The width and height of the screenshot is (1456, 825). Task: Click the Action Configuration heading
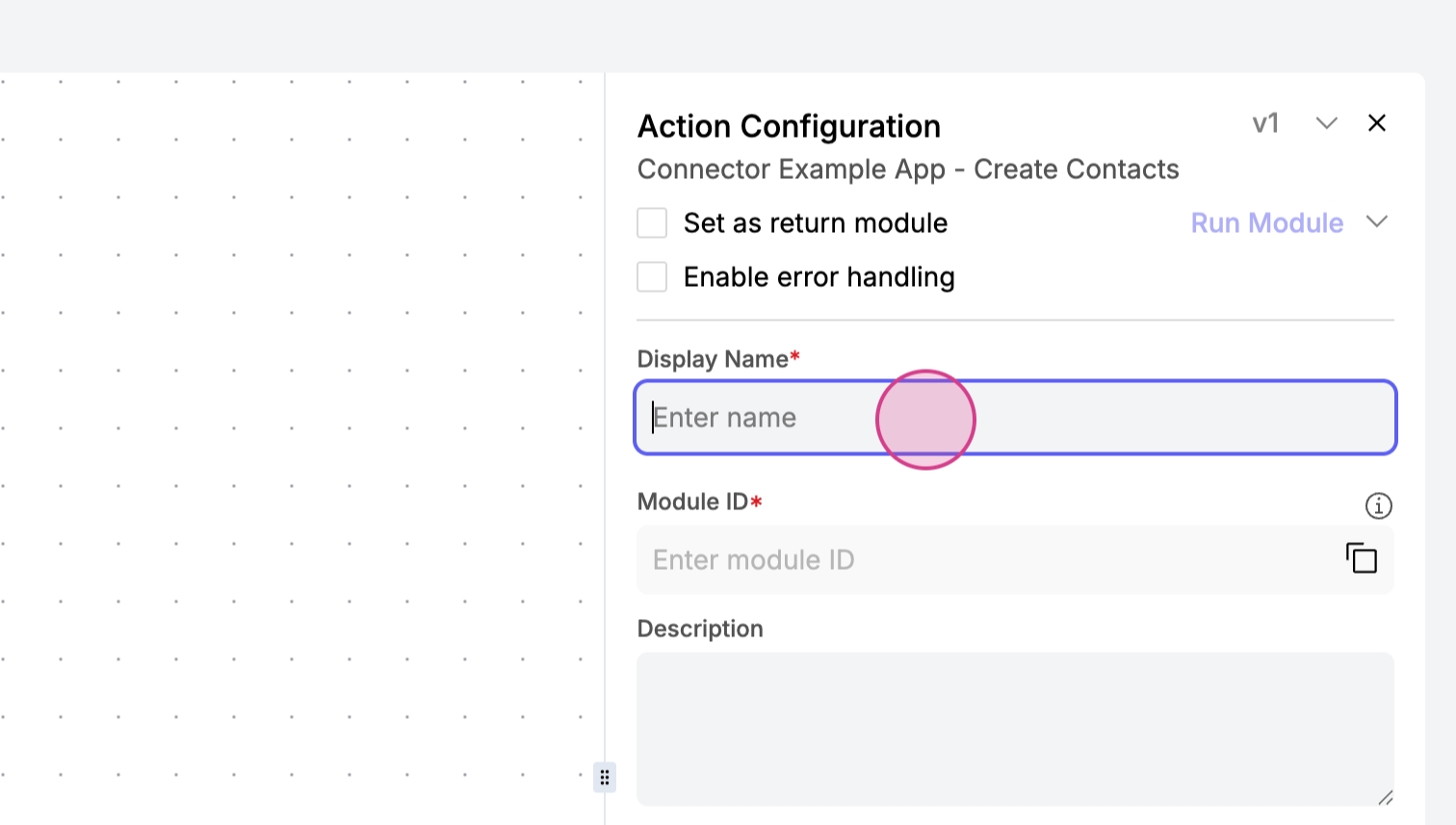pos(789,126)
